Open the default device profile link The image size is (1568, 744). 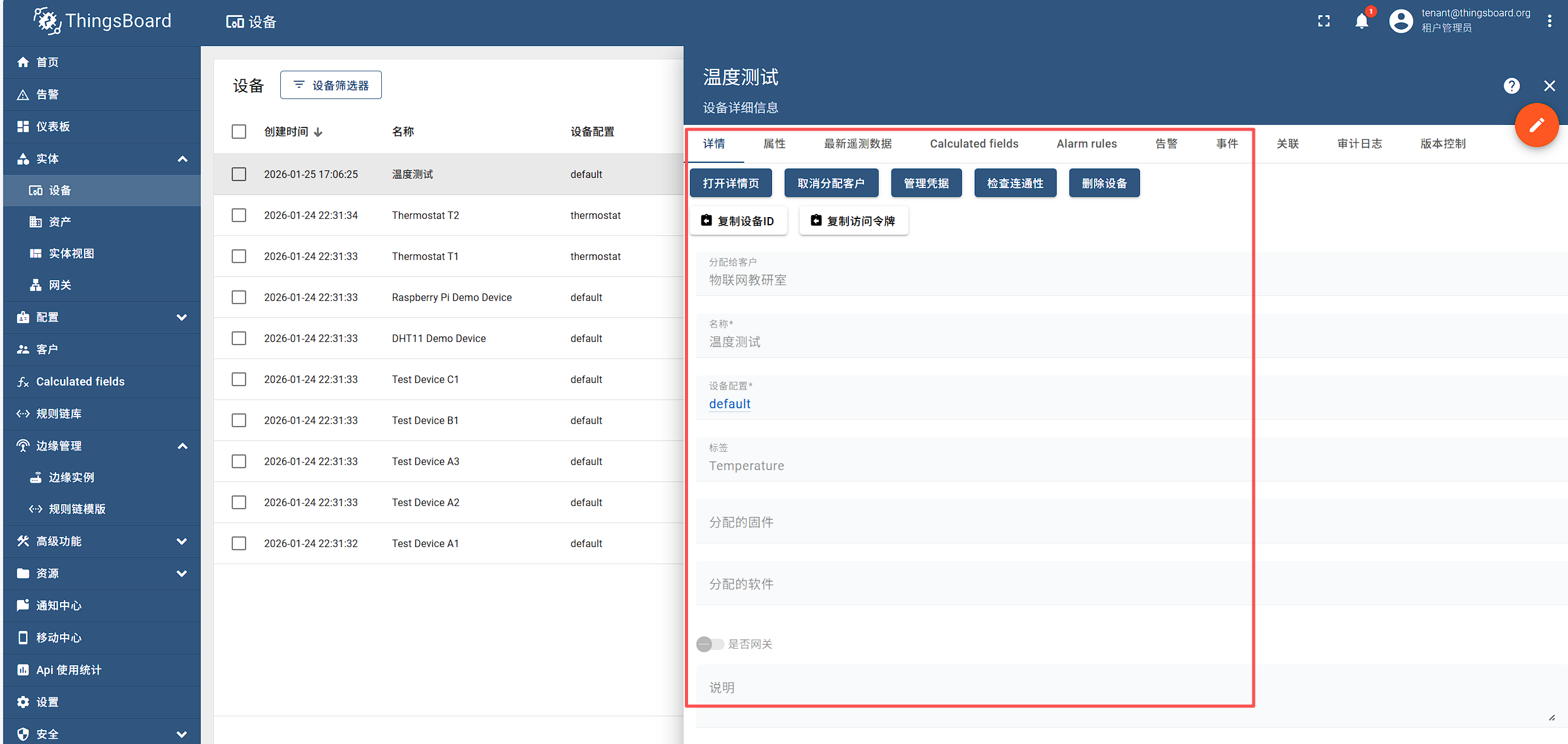729,404
